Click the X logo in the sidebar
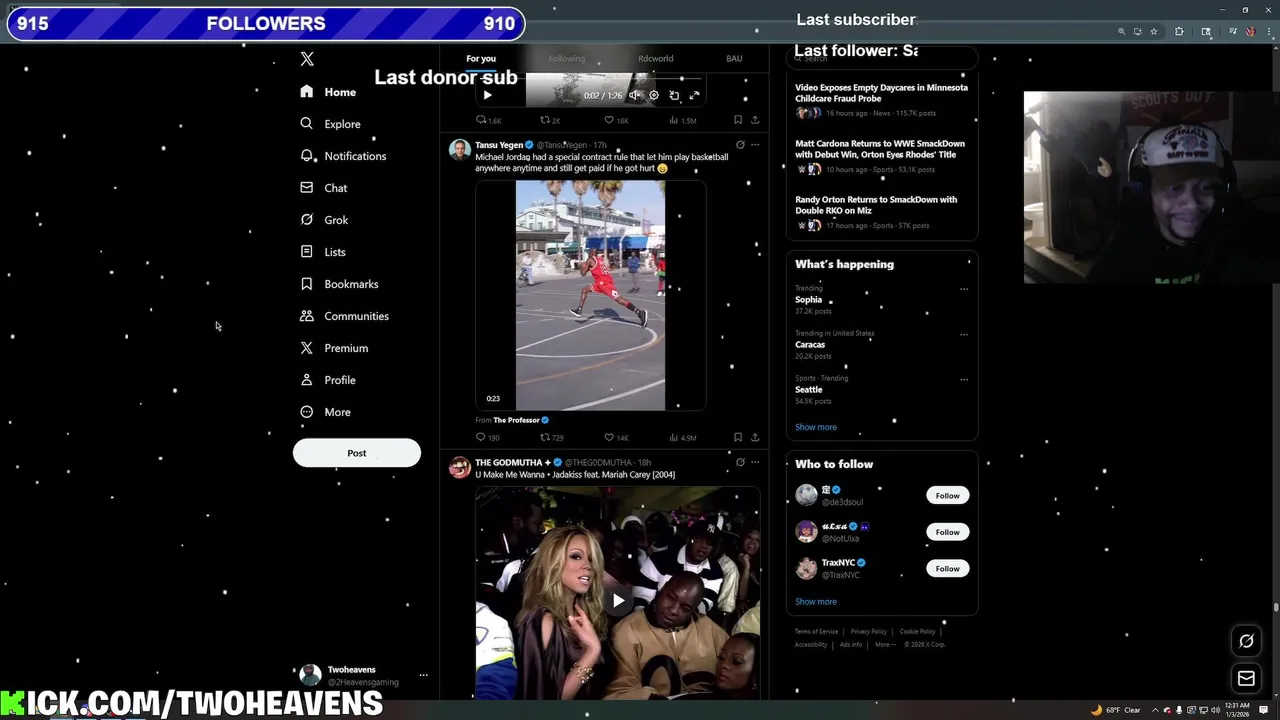This screenshot has width=1280, height=720. (x=307, y=59)
